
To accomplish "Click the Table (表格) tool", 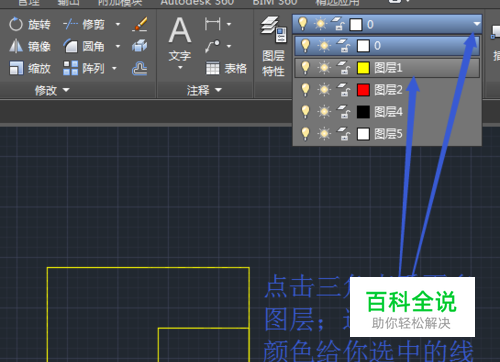I will point(226,68).
